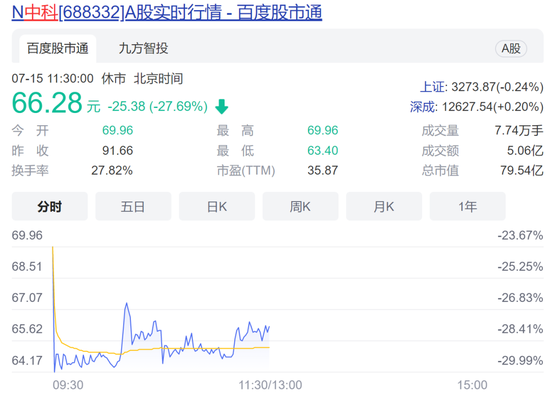The image size is (550, 393).
Task: Select the 五日 chart view
Action: click(x=133, y=206)
